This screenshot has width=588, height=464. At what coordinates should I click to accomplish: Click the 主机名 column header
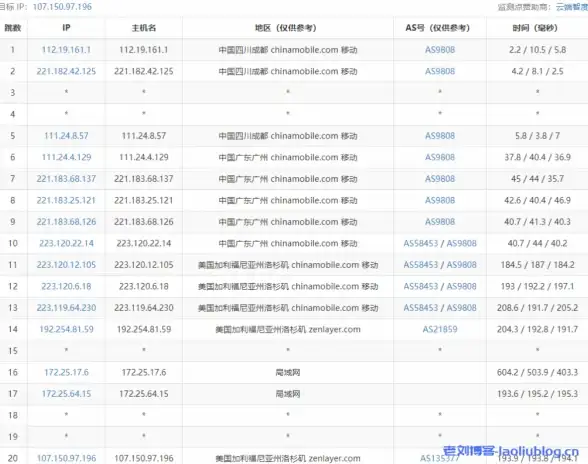[144, 28]
